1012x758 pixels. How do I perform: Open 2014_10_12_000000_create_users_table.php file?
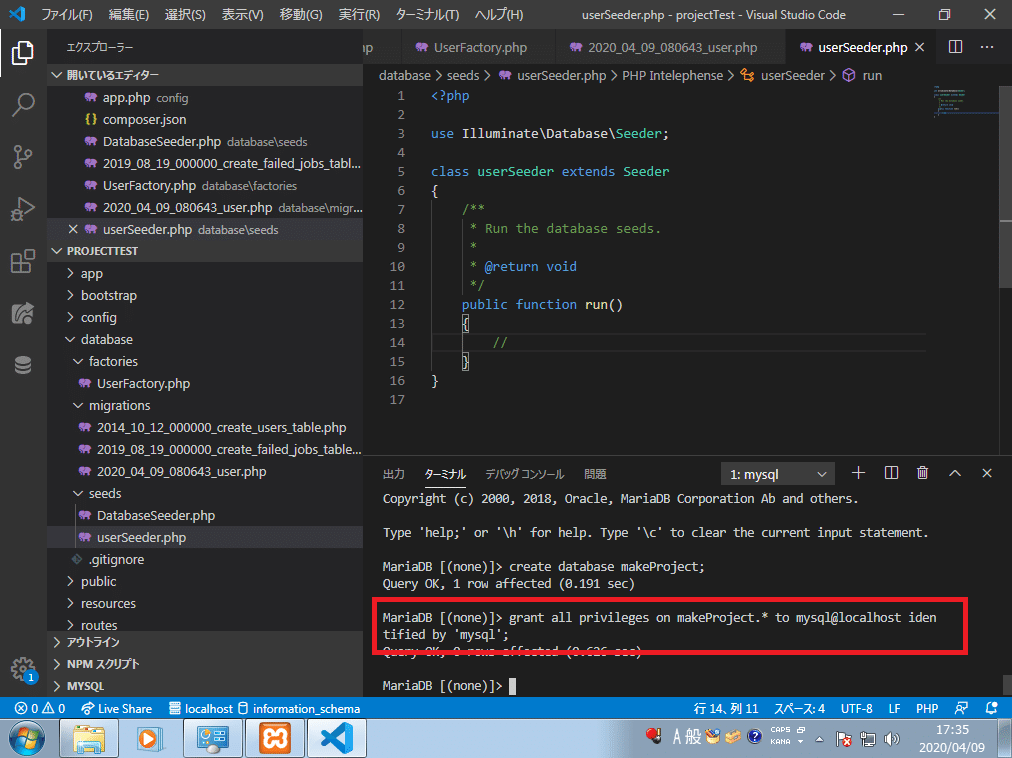(221, 427)
